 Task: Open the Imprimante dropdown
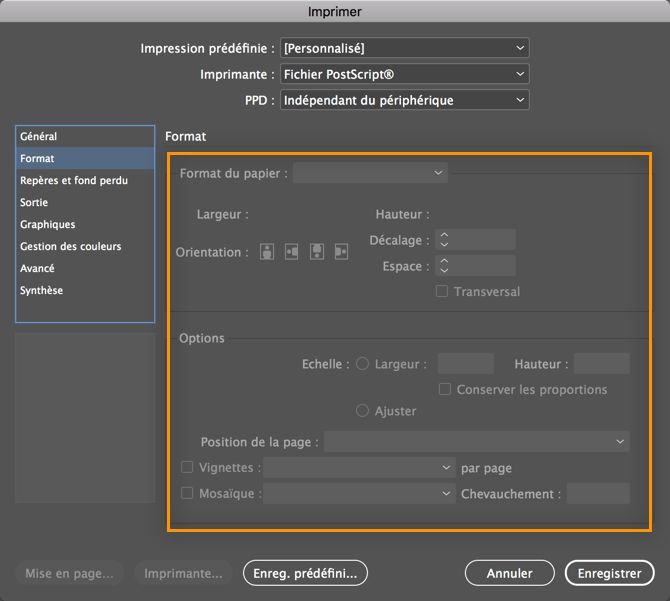click(404, 74)
